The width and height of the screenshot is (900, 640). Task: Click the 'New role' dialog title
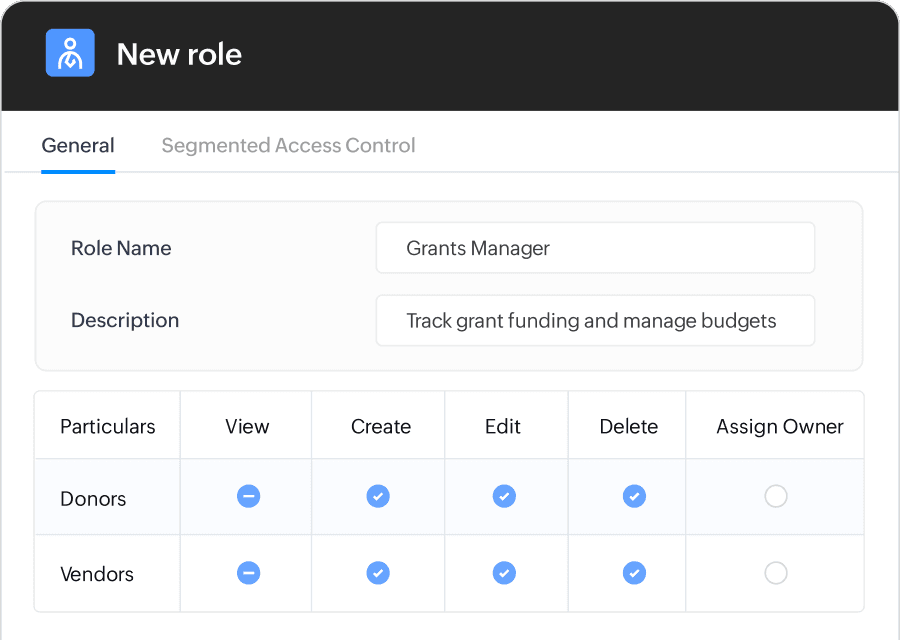(179, 55)
